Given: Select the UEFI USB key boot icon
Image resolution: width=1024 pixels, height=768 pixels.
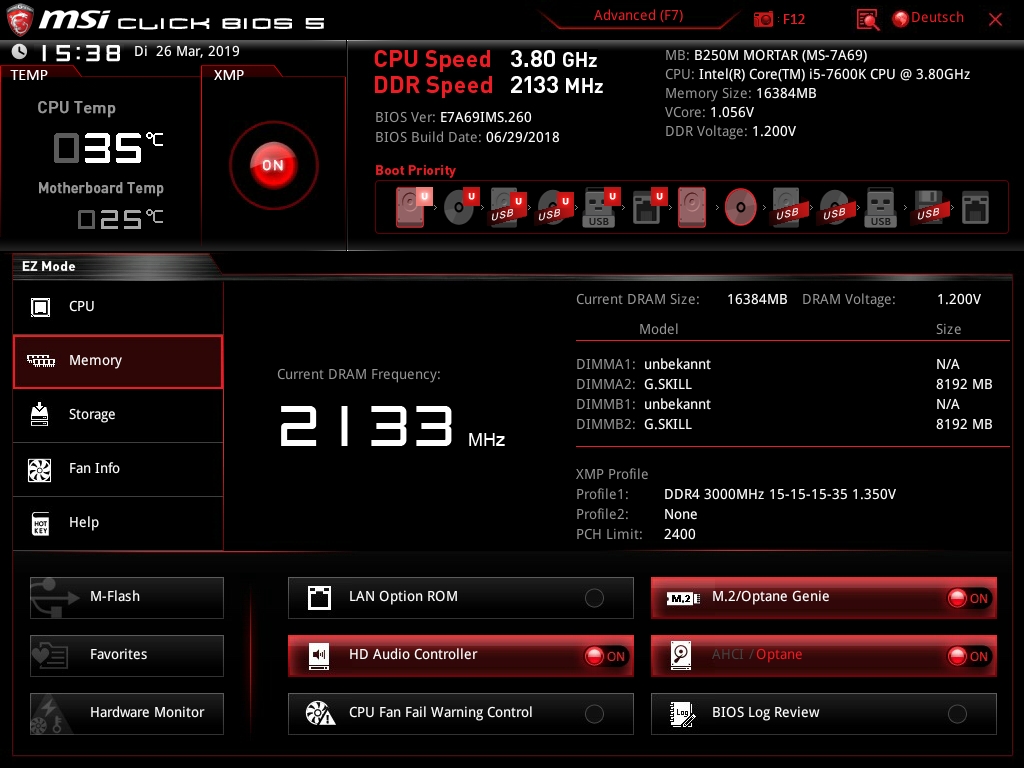Looking at the screenshot, I should [x=600, y=208].
